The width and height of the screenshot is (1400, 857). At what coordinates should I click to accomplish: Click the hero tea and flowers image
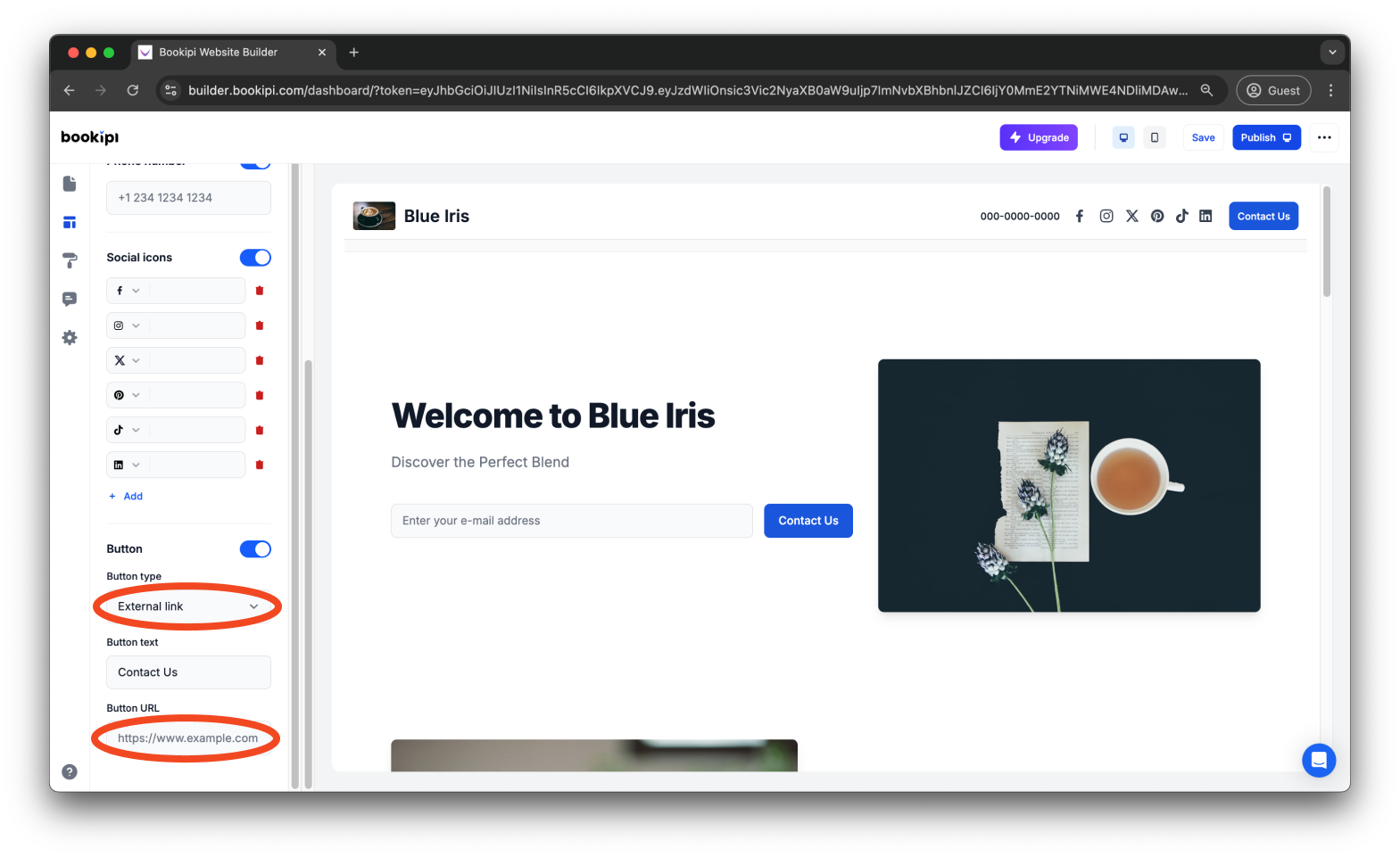[x=1069, y=485]
